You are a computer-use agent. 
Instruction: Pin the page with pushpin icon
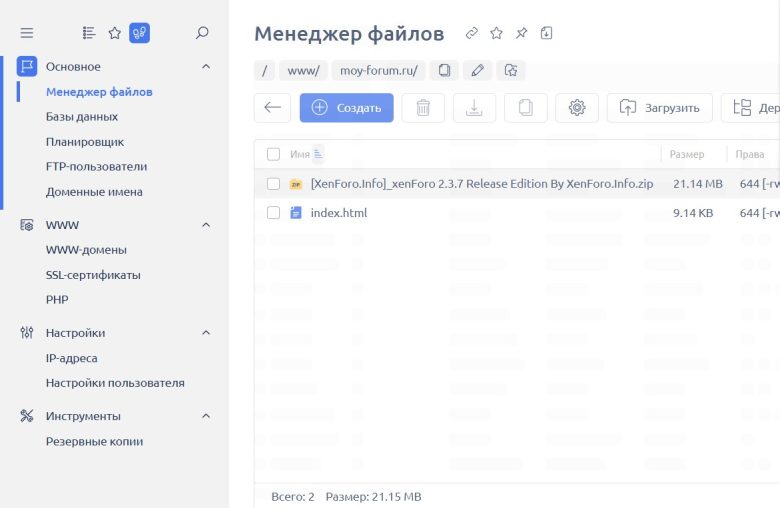point(521,33)
